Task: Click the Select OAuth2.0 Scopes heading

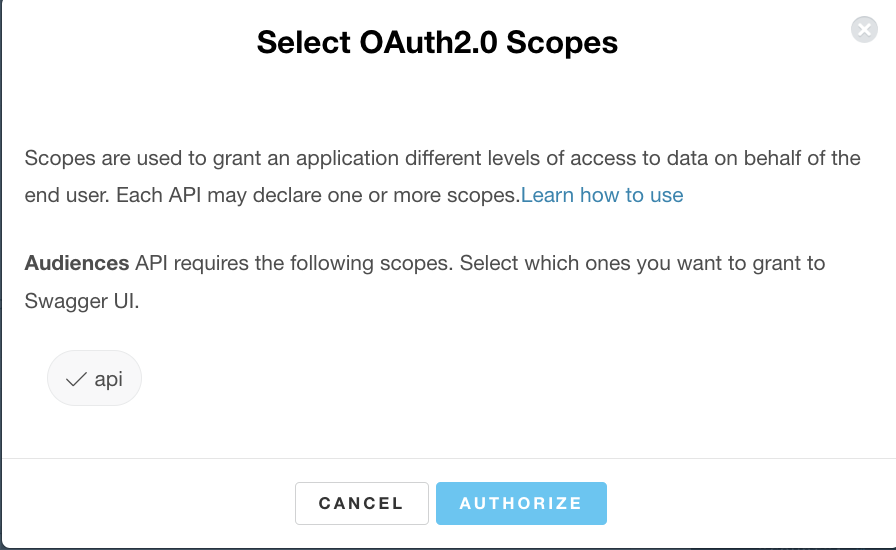Action: [437, 42]
